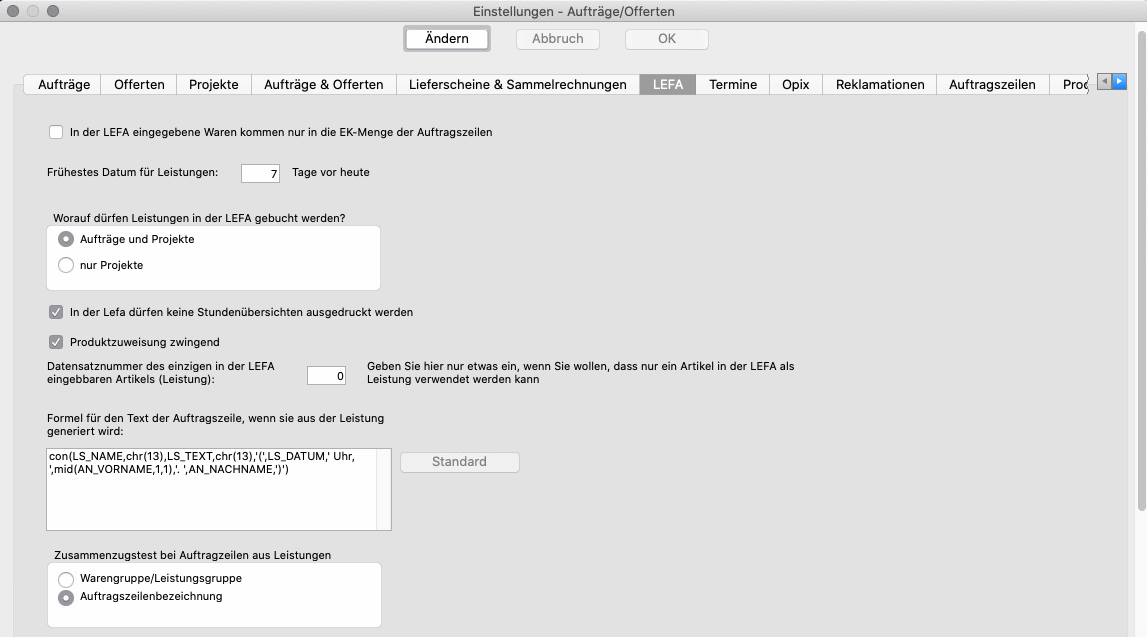
Task: Select the nur Projekte radio option
Action: 66,265
